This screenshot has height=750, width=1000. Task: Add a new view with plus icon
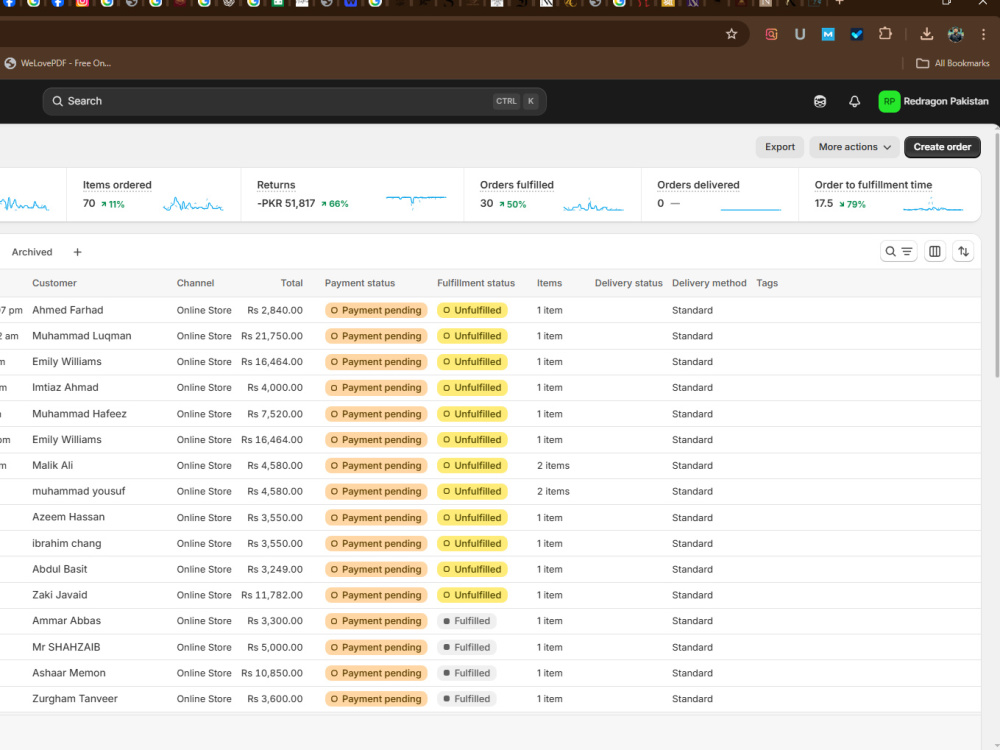tap(77, 252)
